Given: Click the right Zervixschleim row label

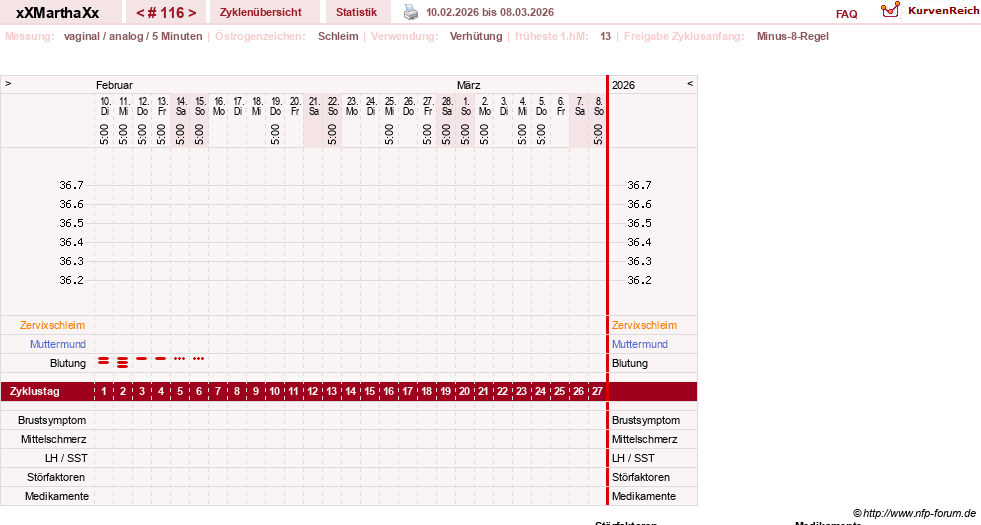Looking at the screenshot, I should pos(644,325).
